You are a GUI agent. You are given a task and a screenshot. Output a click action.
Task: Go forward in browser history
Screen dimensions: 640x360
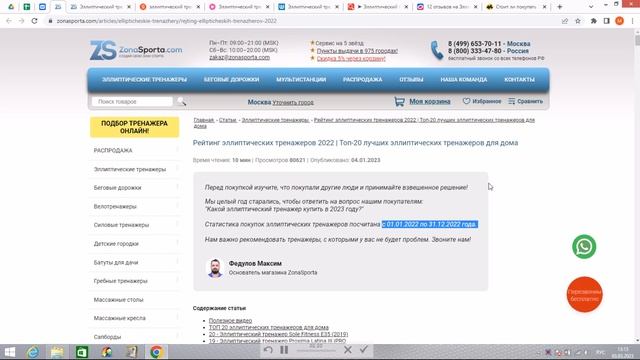[x=22, y=21]
